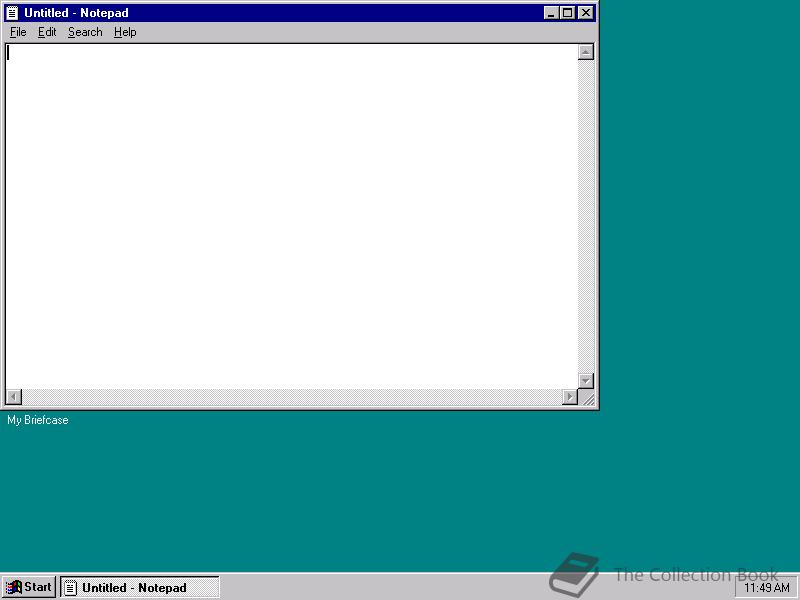Open the File menu in Notepad
The height and width of the screenshot is (600, 800).
(x=18, y=32)
